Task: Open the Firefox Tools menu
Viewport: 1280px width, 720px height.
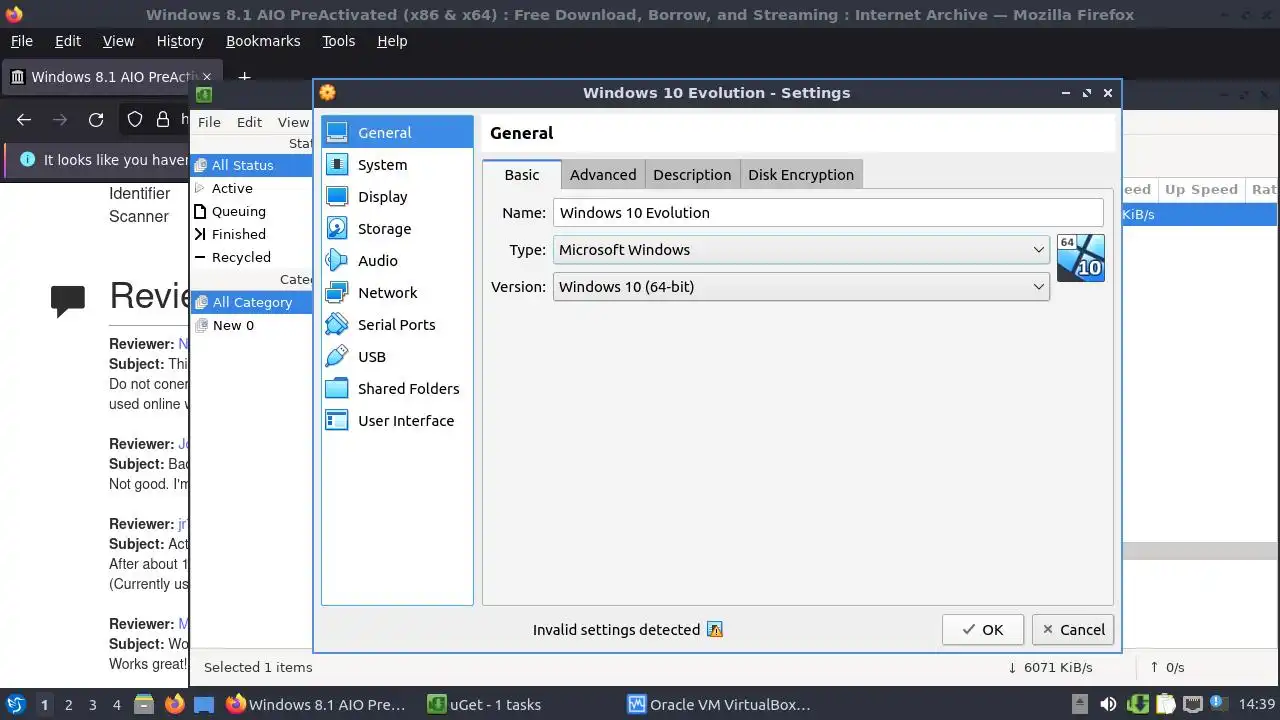Action: coord(338,41)
